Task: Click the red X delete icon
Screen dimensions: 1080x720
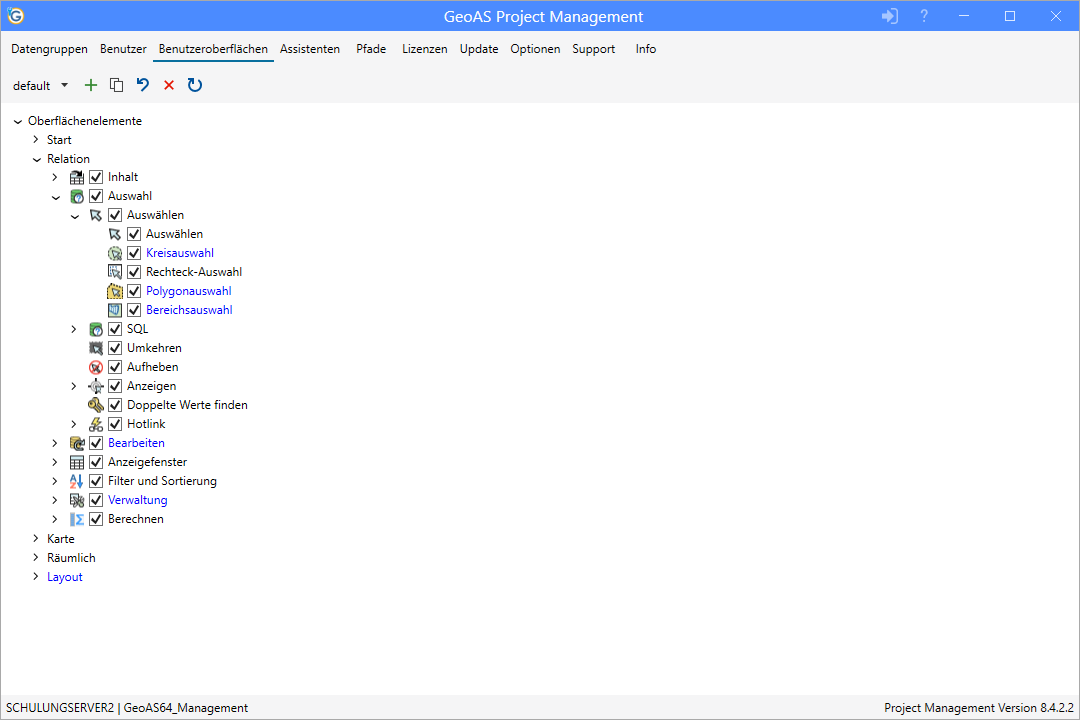Action: (169, 85)
